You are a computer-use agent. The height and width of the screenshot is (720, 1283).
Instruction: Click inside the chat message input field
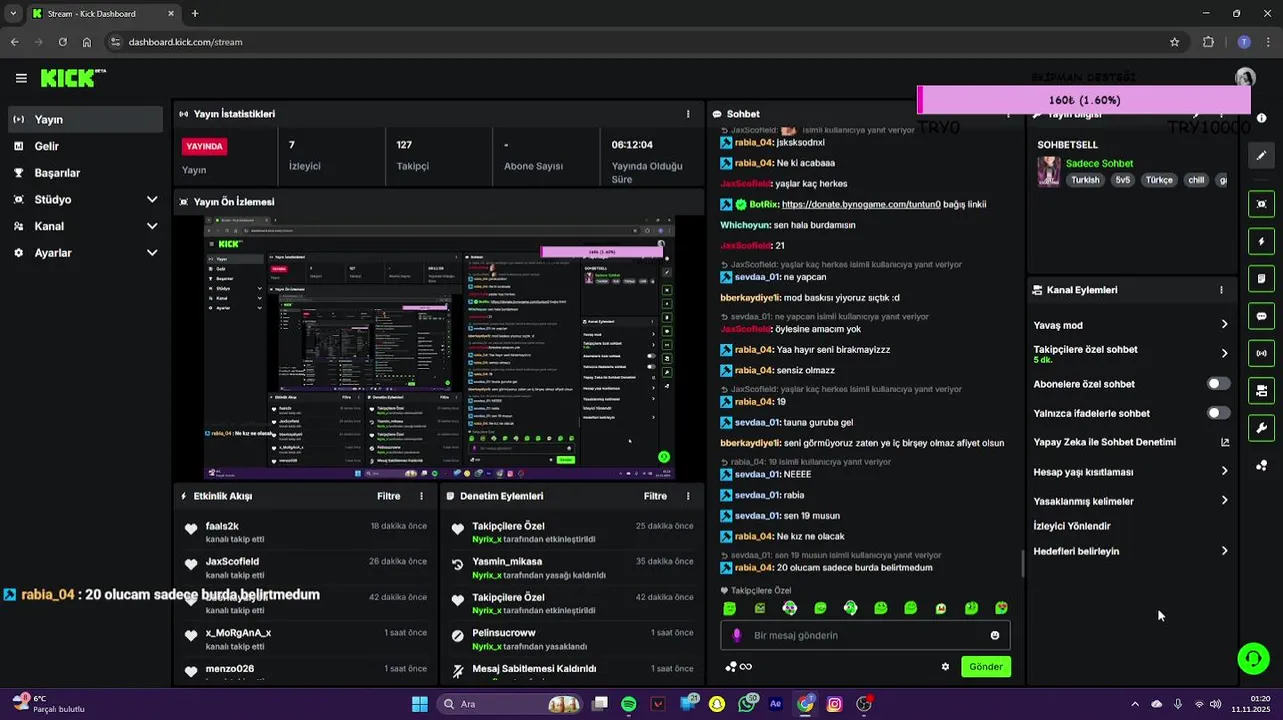(865, 635)
